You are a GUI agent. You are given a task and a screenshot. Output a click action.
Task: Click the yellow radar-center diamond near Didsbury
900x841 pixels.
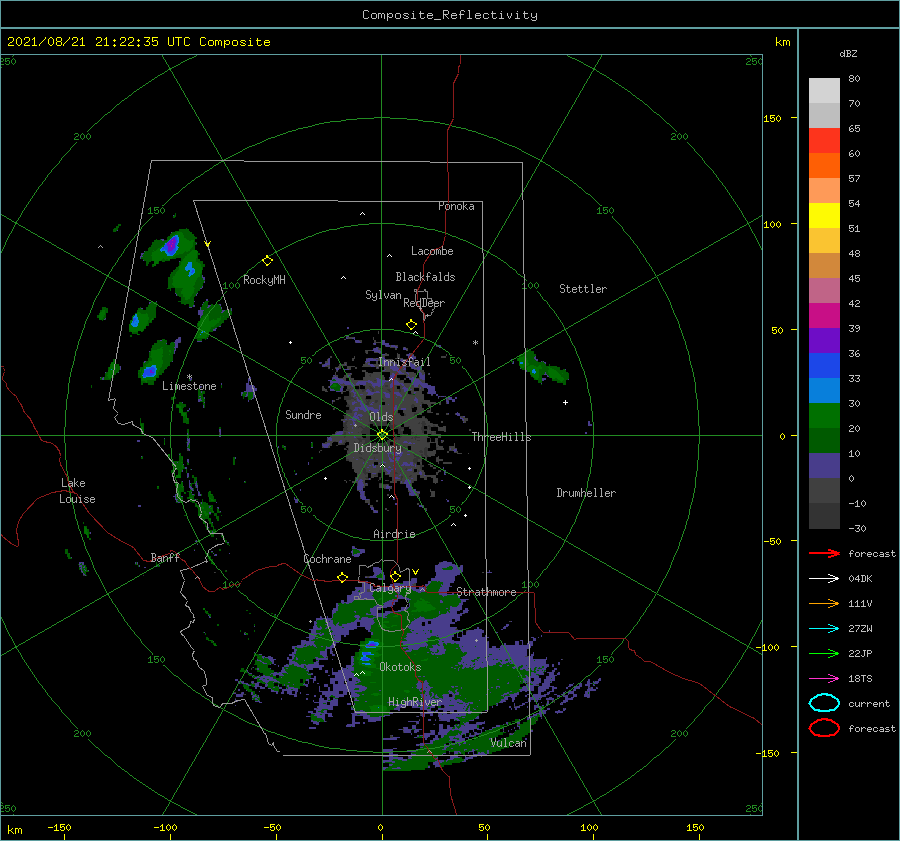[x=382, y=435]
